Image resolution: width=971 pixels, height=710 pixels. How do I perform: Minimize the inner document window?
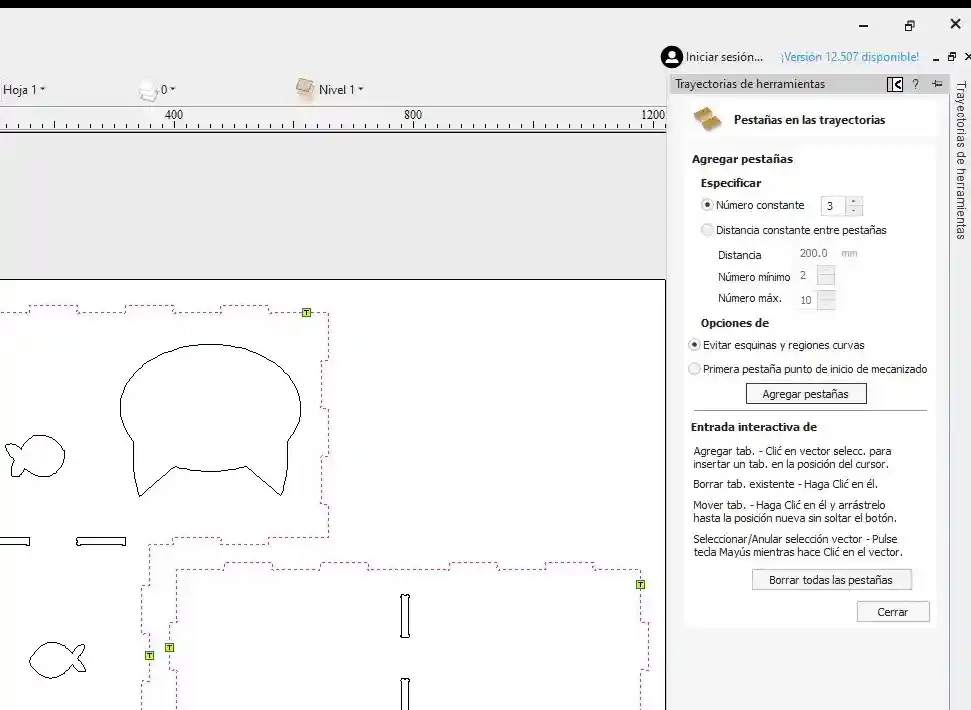(936, 58)
